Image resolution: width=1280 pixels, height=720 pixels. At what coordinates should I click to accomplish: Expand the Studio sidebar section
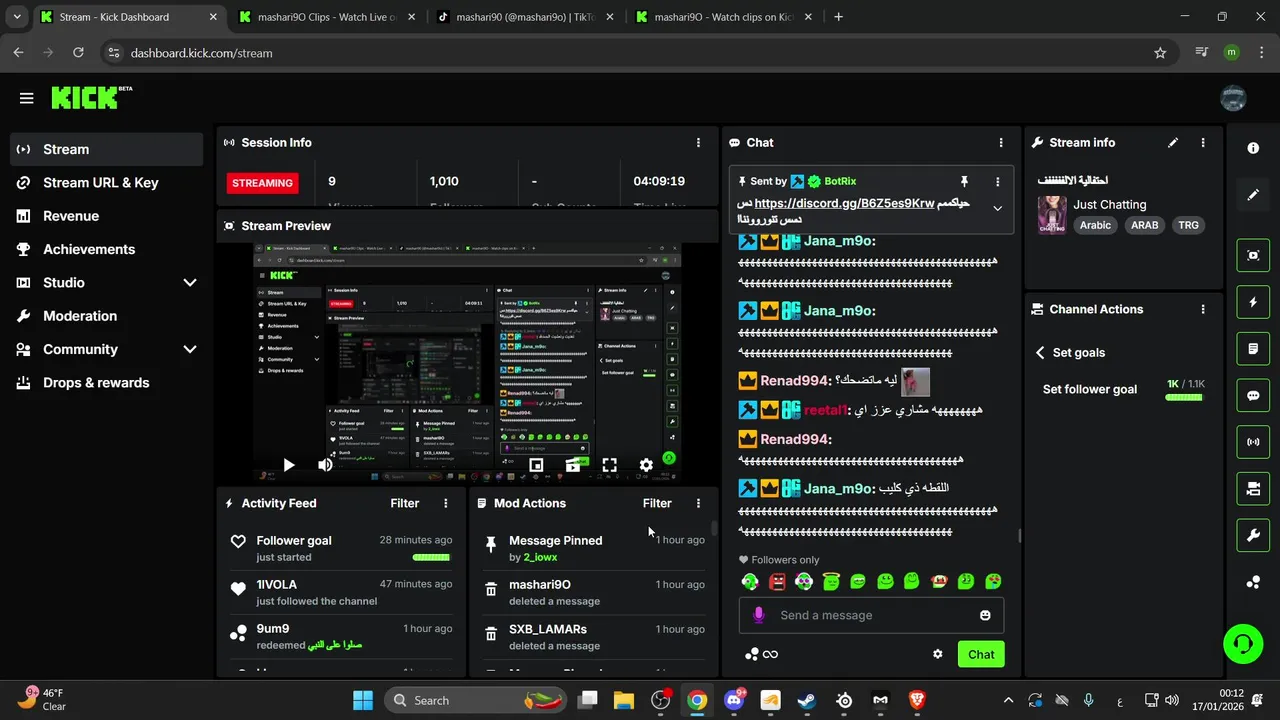tap(190, 283)
